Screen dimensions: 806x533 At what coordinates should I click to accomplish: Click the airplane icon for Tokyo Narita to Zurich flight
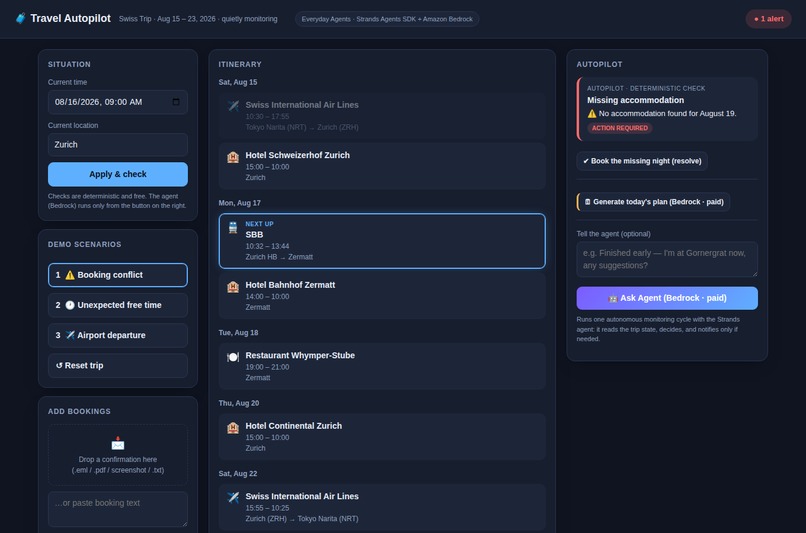[233, 105]
